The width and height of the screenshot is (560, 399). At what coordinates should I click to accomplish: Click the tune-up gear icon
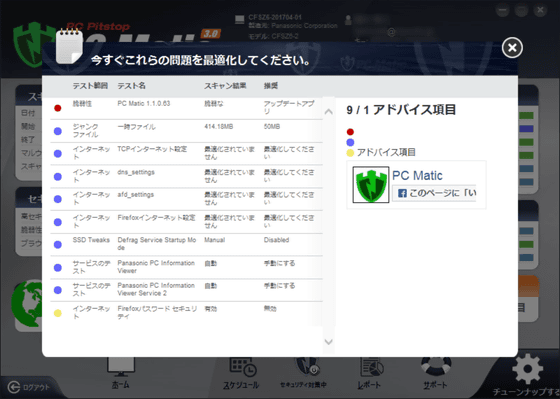(528, 369)
